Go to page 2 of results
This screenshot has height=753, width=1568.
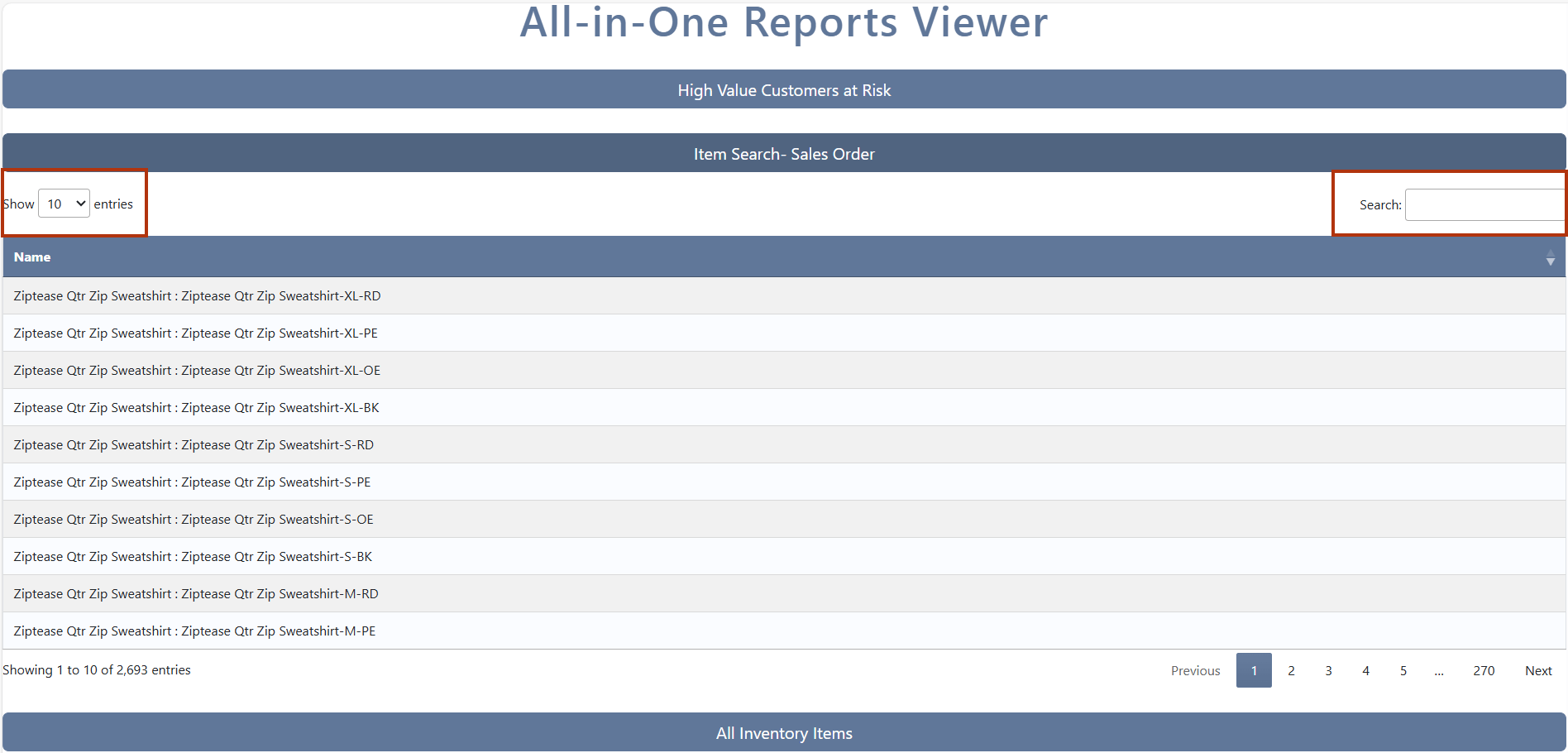click(1291, 670)
